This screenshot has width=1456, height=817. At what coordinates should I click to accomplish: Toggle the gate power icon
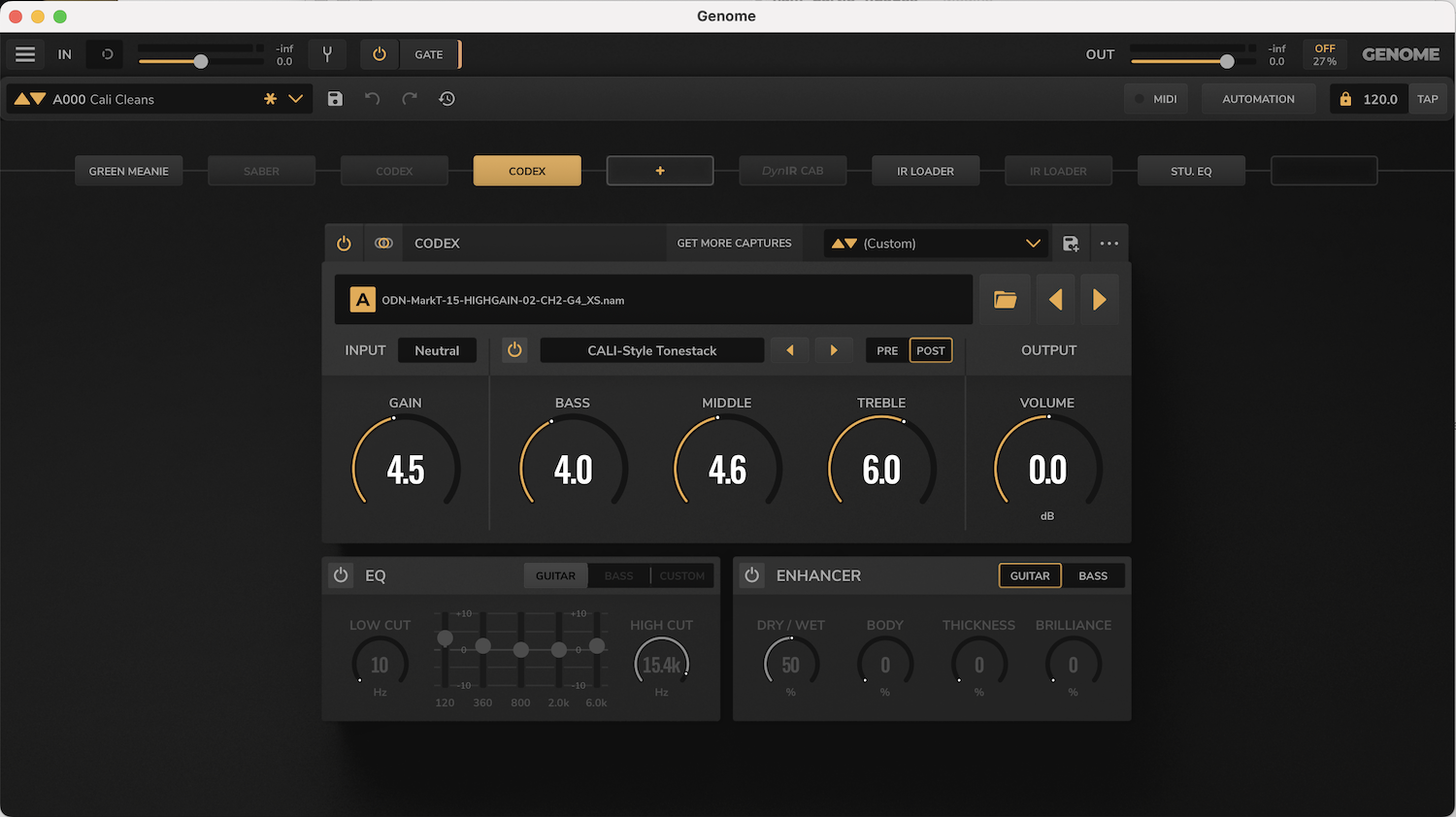point(380,54)
